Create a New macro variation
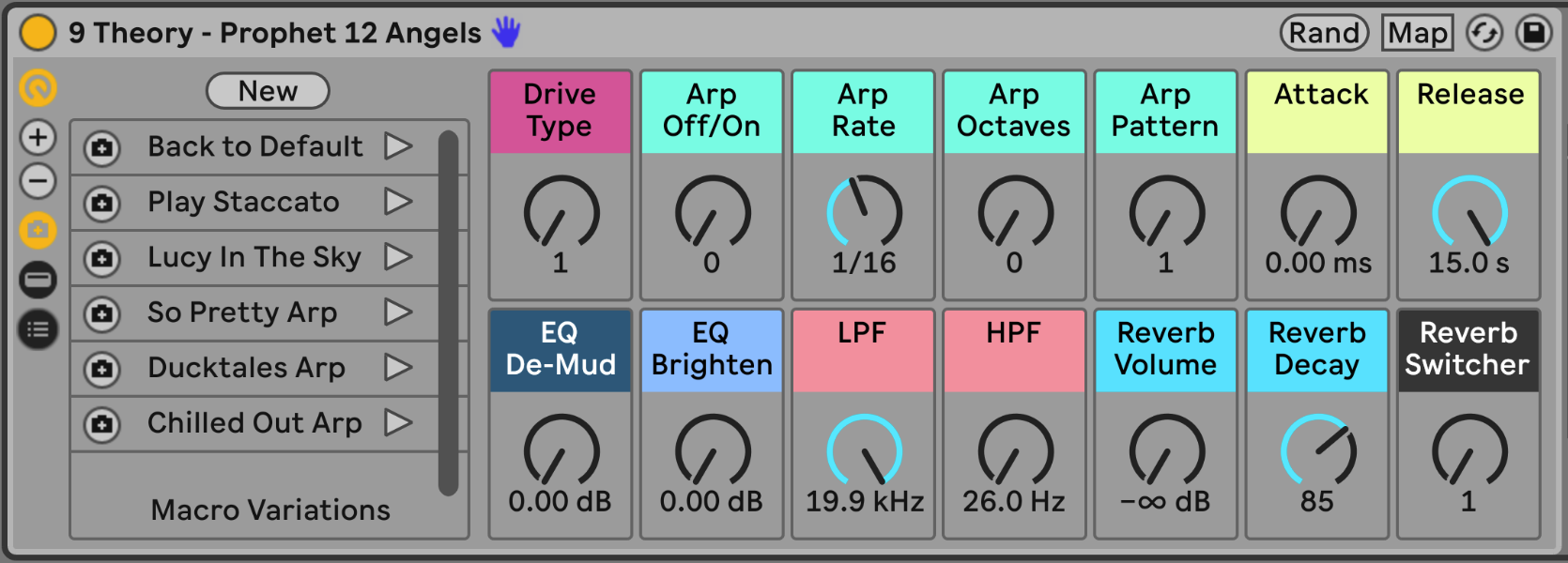The height and width of the screenshot is (563, 1568). pyautogui.click(x=268, y=91)
